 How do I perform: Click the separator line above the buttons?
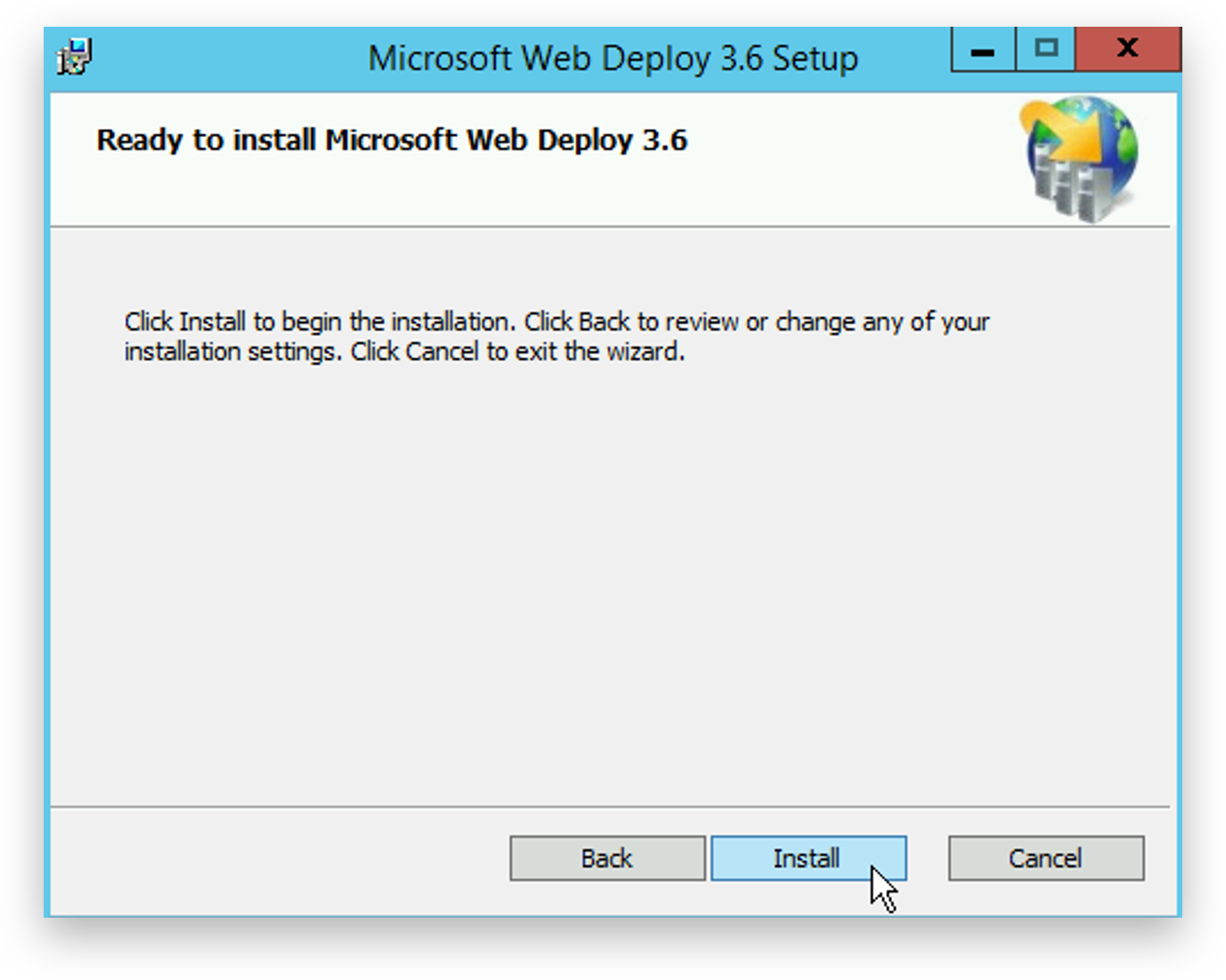click(605, 806)
